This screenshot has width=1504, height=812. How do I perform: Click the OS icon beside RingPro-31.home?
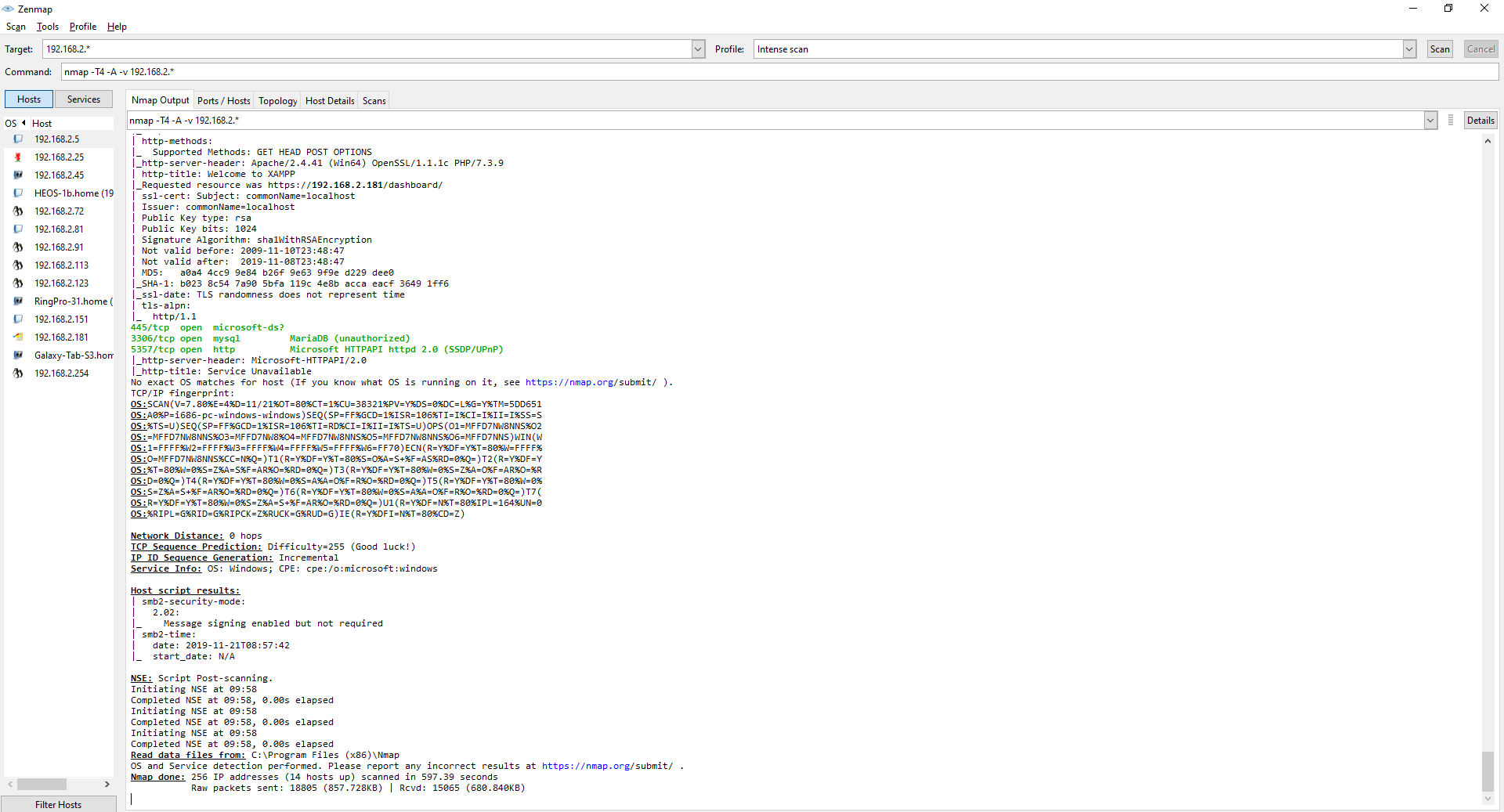coord(17,301)
